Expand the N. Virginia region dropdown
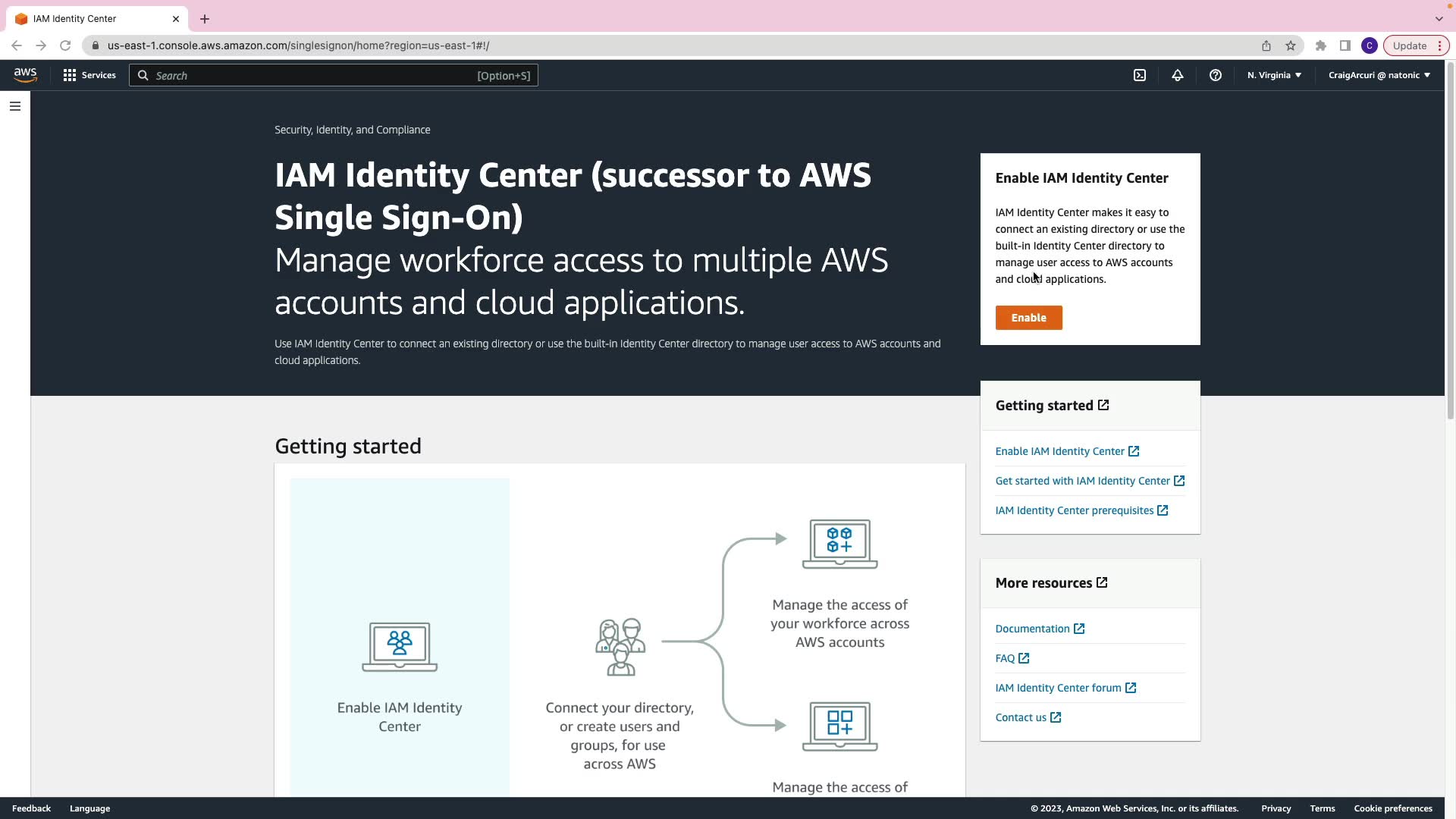 [1274, 75]
